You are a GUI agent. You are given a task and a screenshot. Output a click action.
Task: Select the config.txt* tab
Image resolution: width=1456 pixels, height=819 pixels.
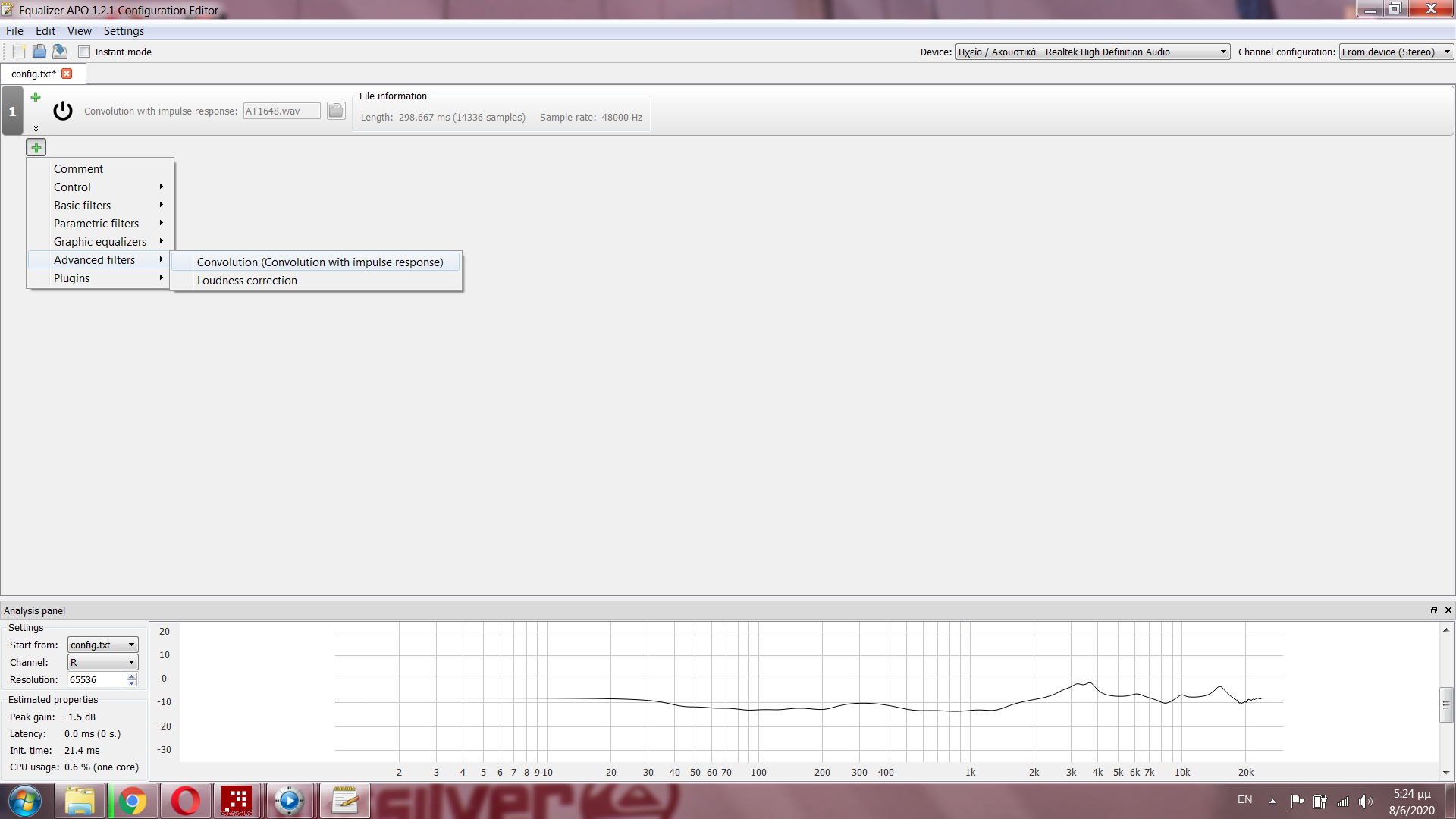(x=34, y=74)
